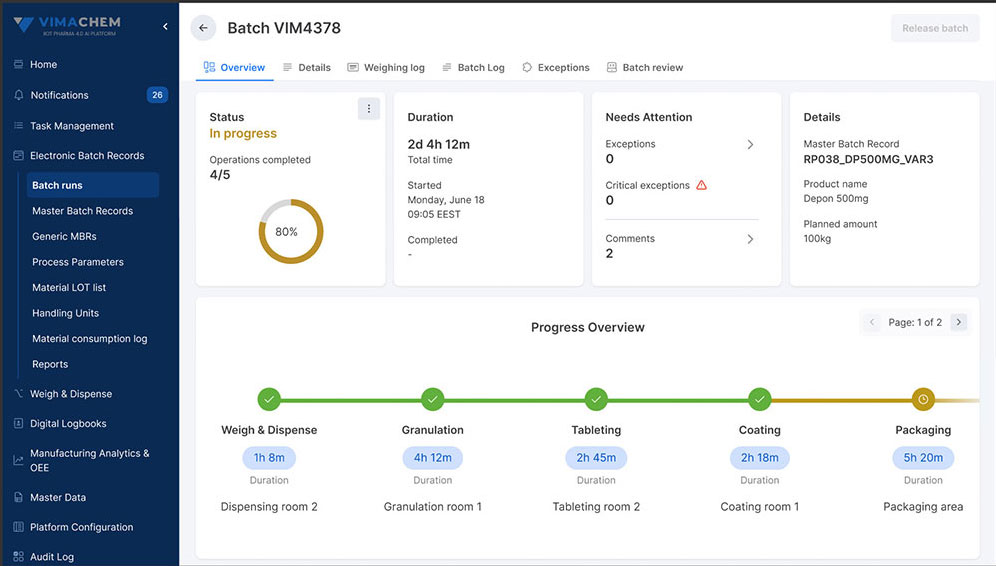Click the Notifications bell icon

click(x=19, y=95)
